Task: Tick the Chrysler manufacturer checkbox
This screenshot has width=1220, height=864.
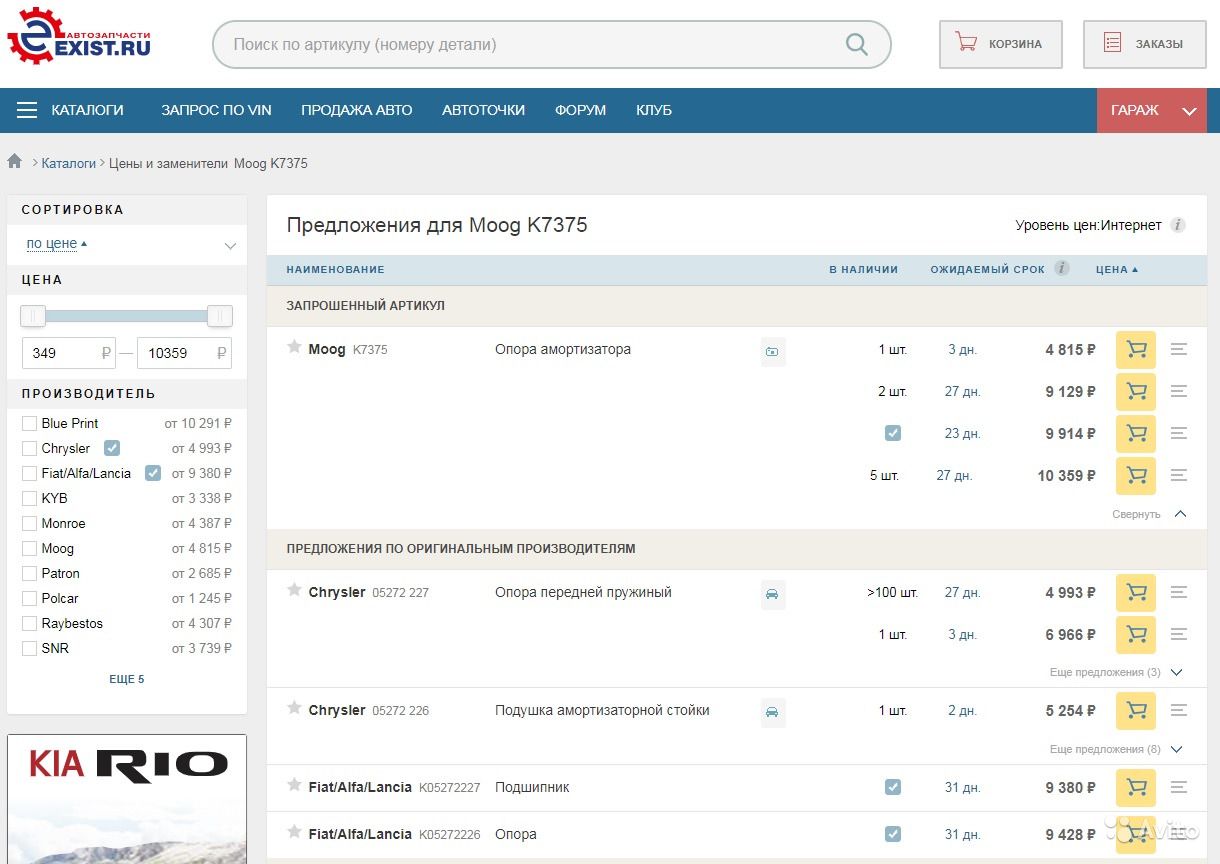Action: coord(29,449)
